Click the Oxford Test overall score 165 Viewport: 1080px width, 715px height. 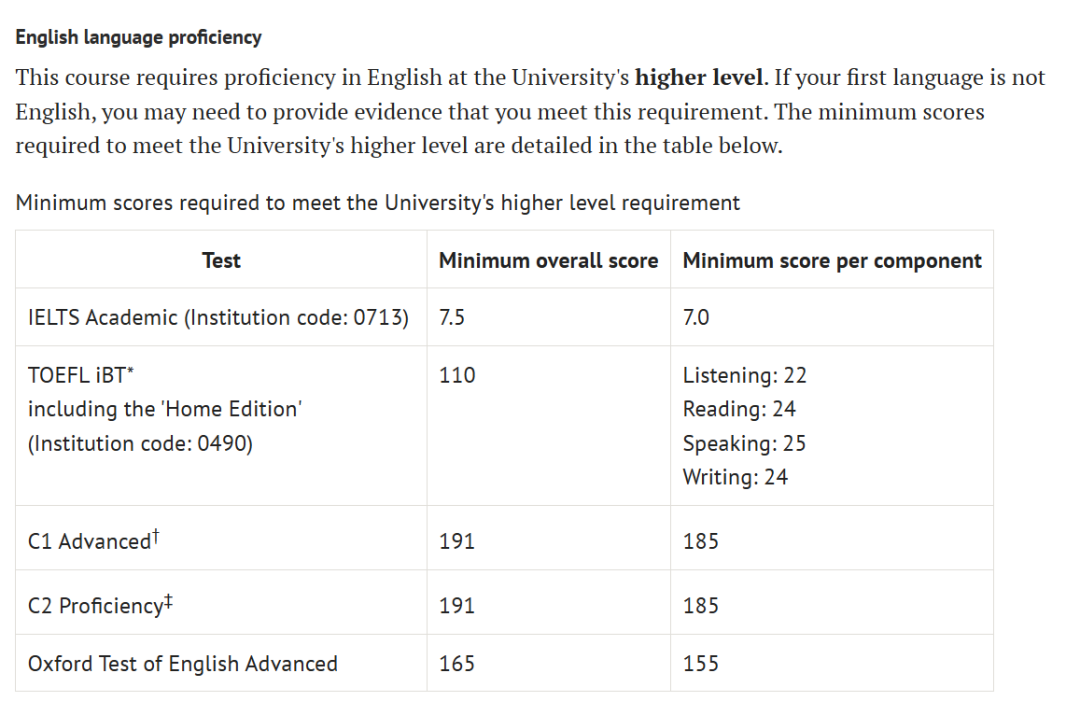[457, 664]
